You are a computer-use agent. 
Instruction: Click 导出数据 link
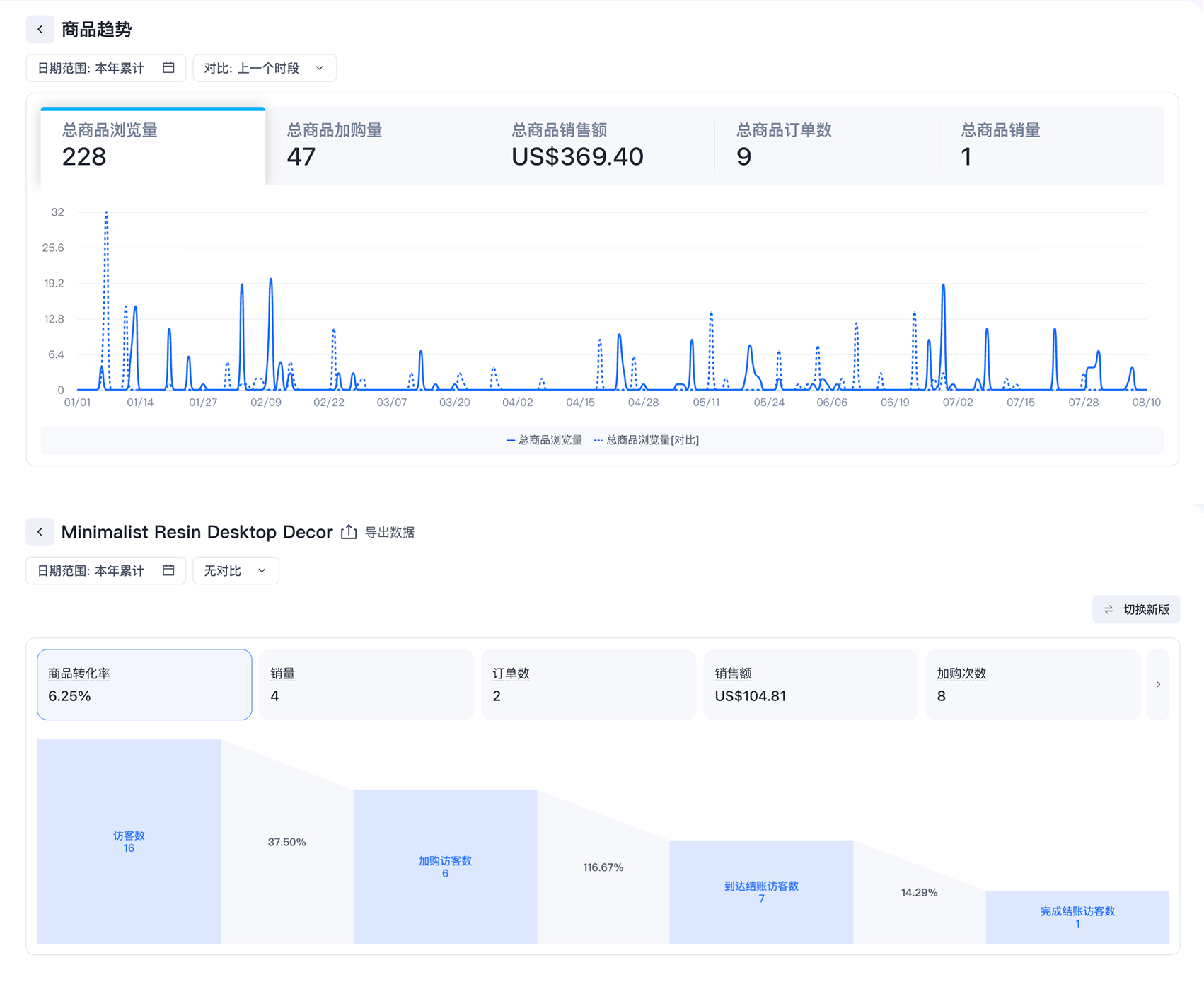[390, 532]
